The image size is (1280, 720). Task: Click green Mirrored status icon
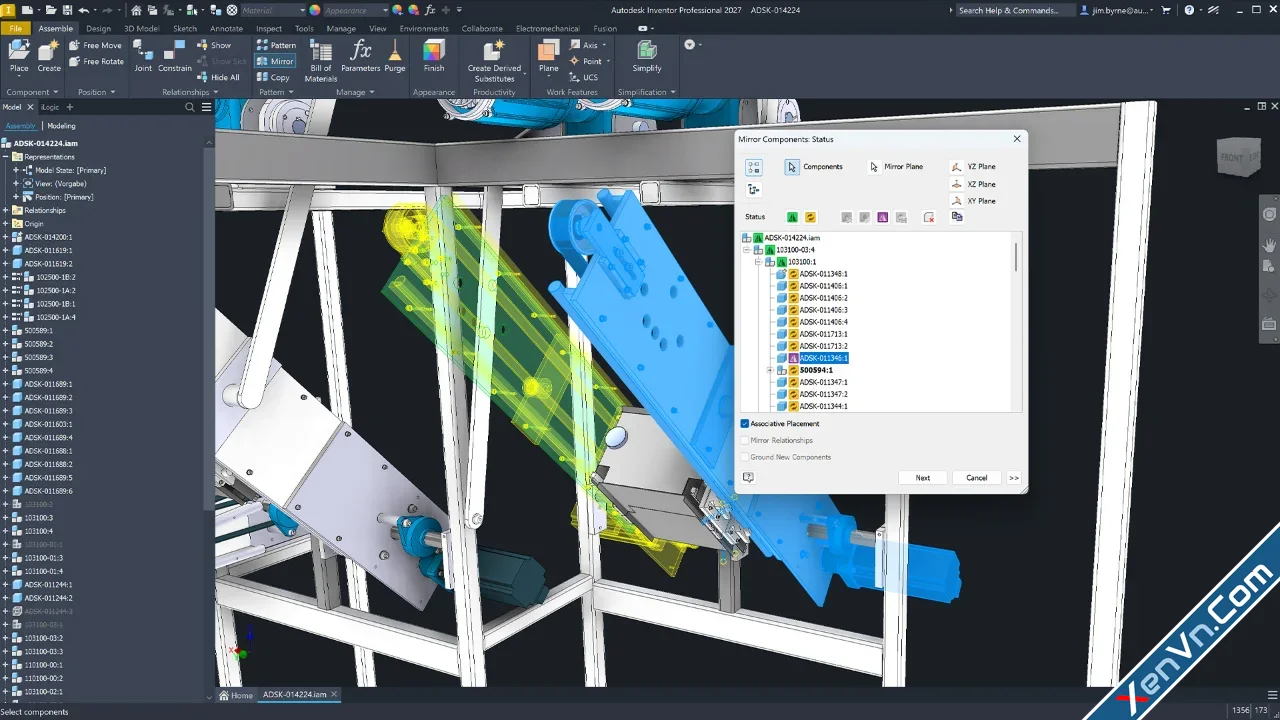coord(792,217)
